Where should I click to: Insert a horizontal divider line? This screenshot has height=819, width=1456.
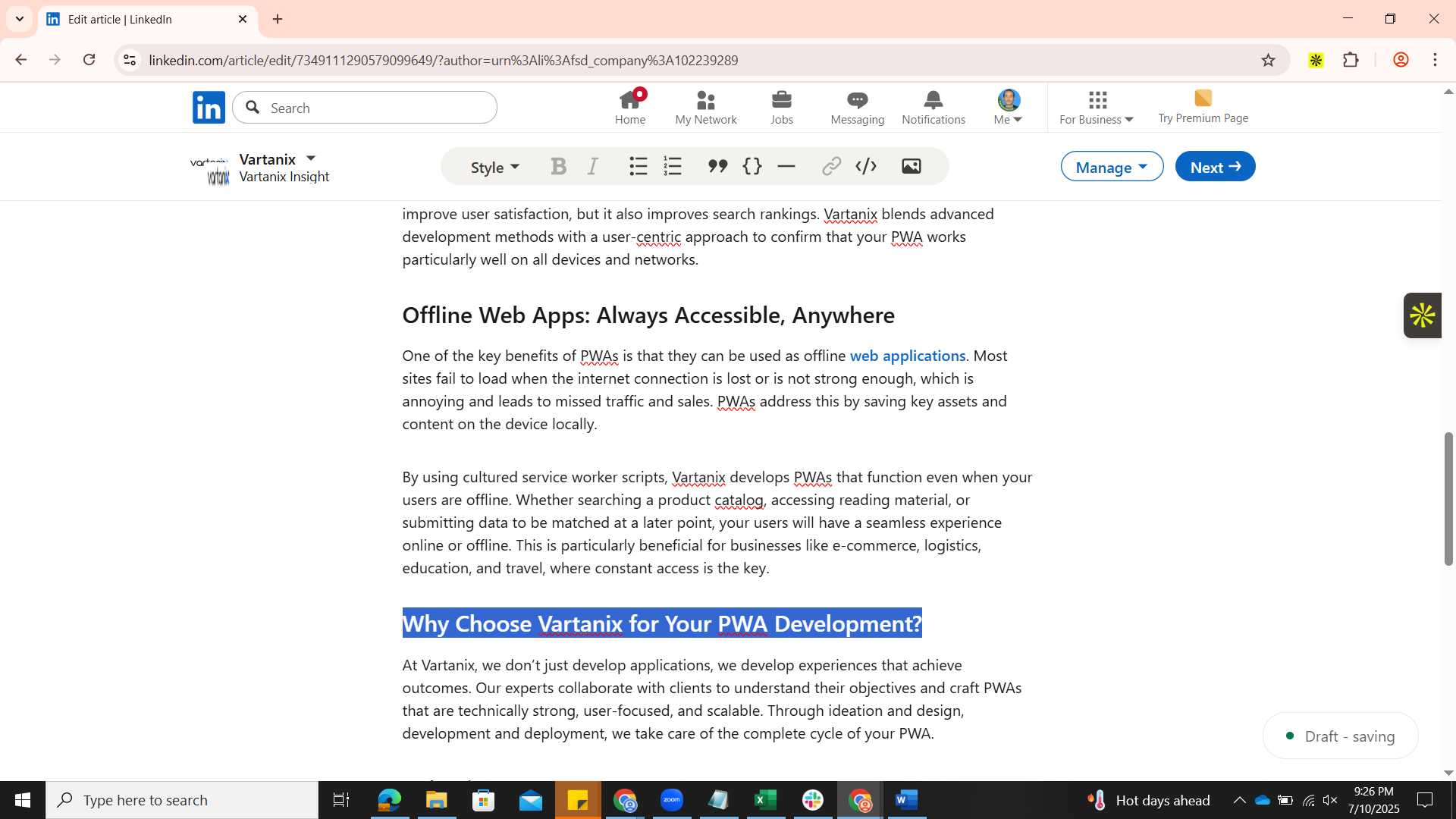(786, 166)
